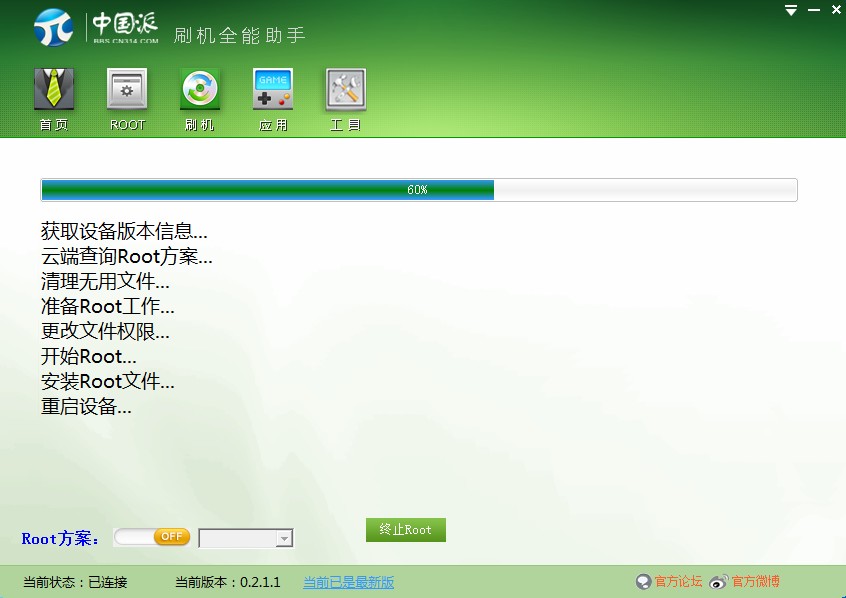Click the 当前版本：0.2.1.1 text
The width and height of the screenshot is (846, 598).
tap(228, 582)
